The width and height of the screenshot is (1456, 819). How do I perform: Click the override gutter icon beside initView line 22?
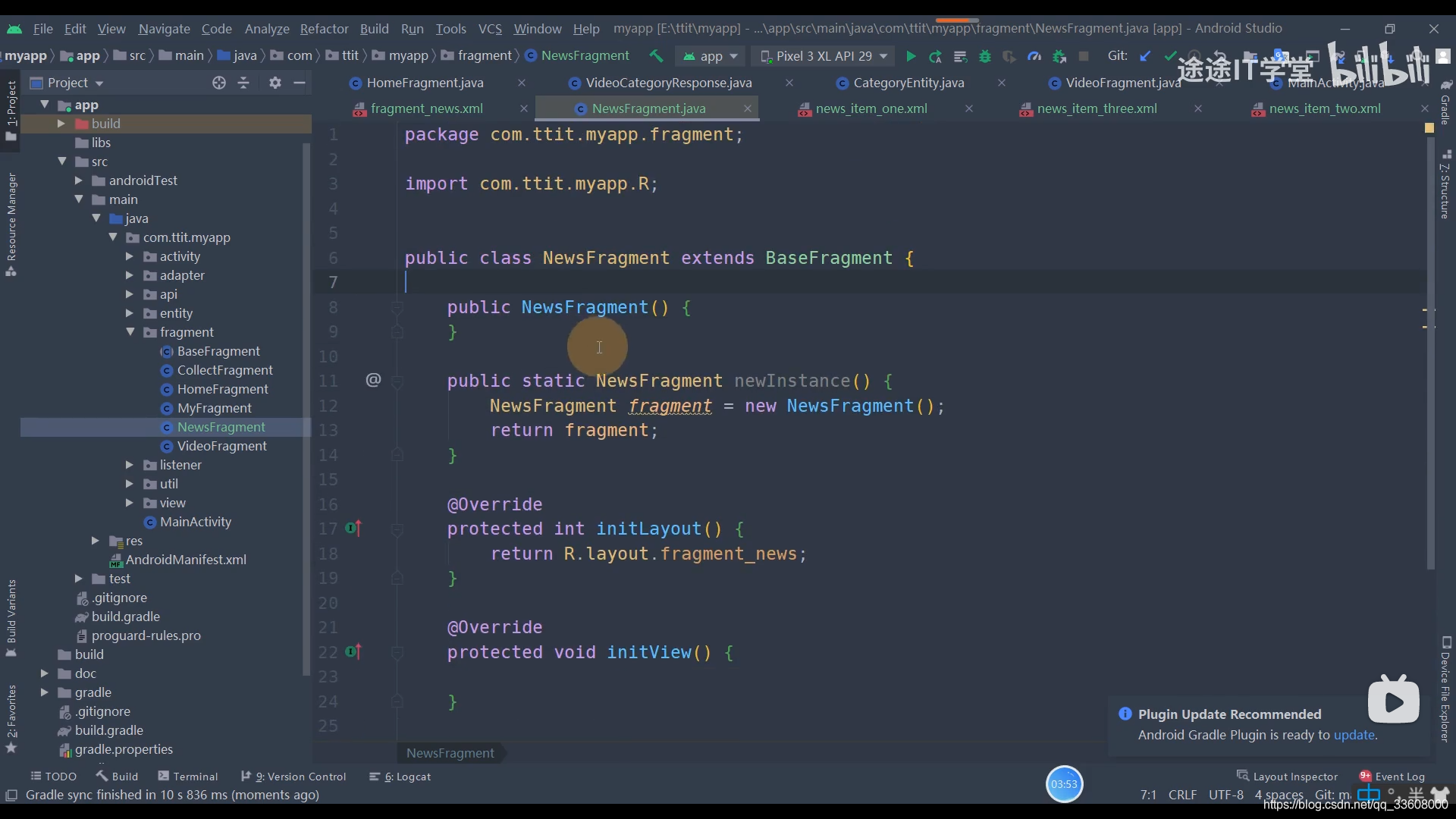point(354,652)
